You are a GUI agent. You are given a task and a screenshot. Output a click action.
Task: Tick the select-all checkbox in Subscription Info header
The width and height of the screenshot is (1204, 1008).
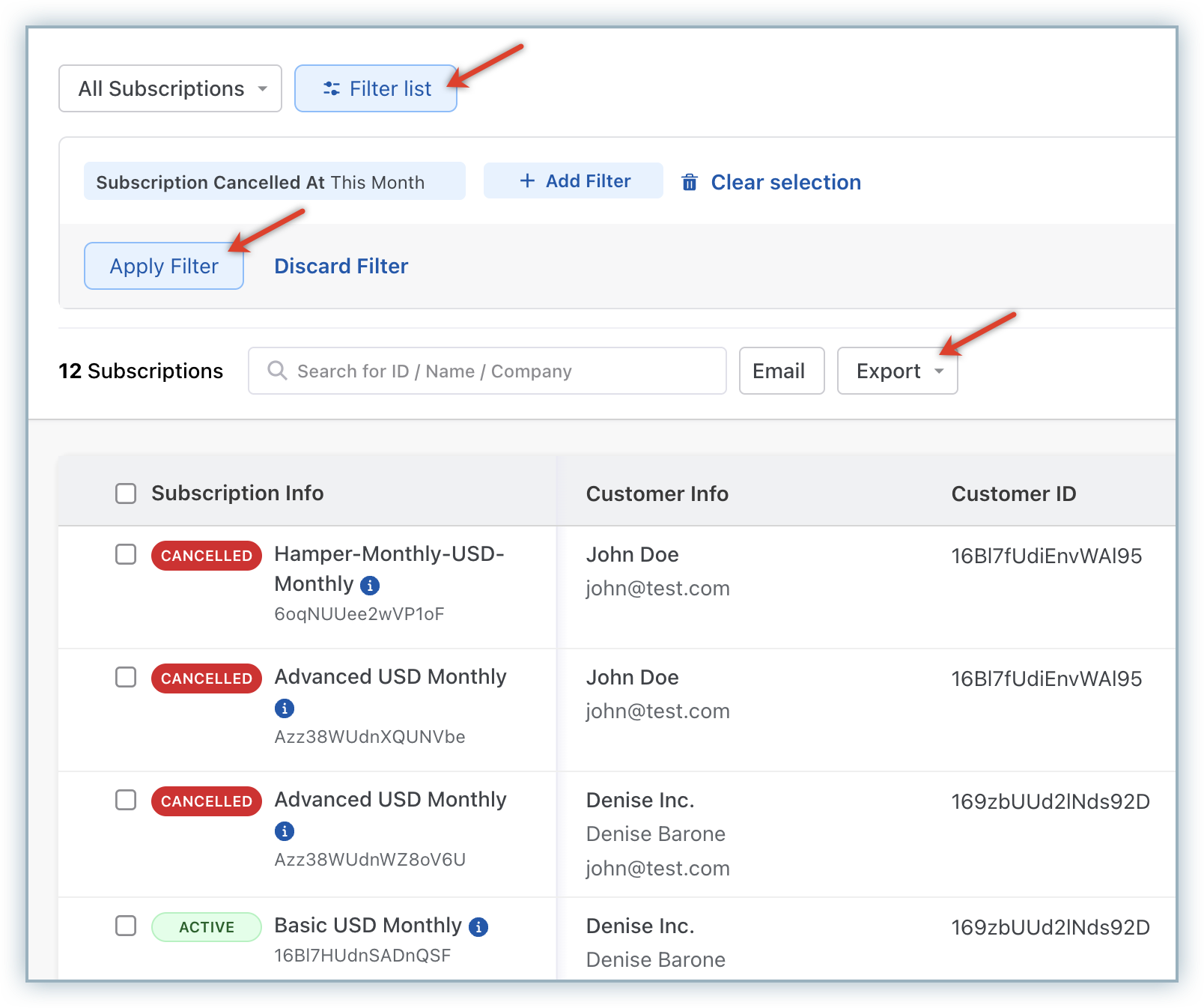pos(126,494)
